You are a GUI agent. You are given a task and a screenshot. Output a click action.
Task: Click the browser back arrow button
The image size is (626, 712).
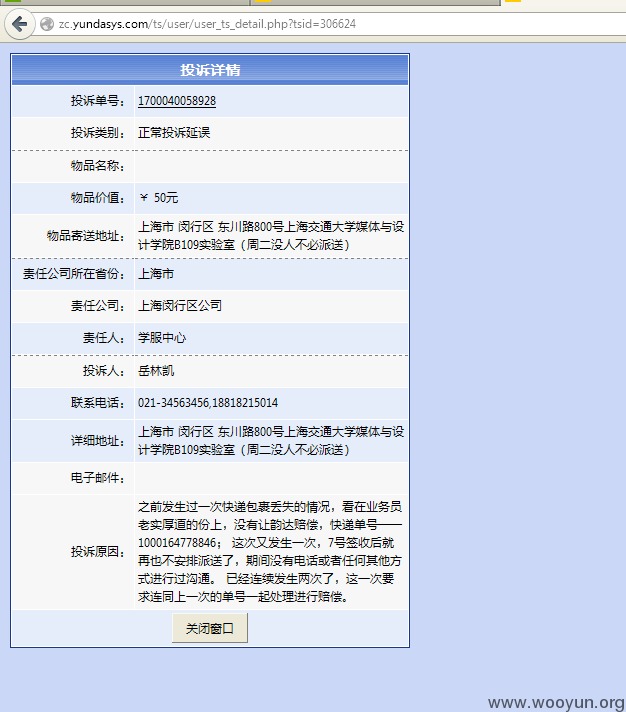coord(20,24)
